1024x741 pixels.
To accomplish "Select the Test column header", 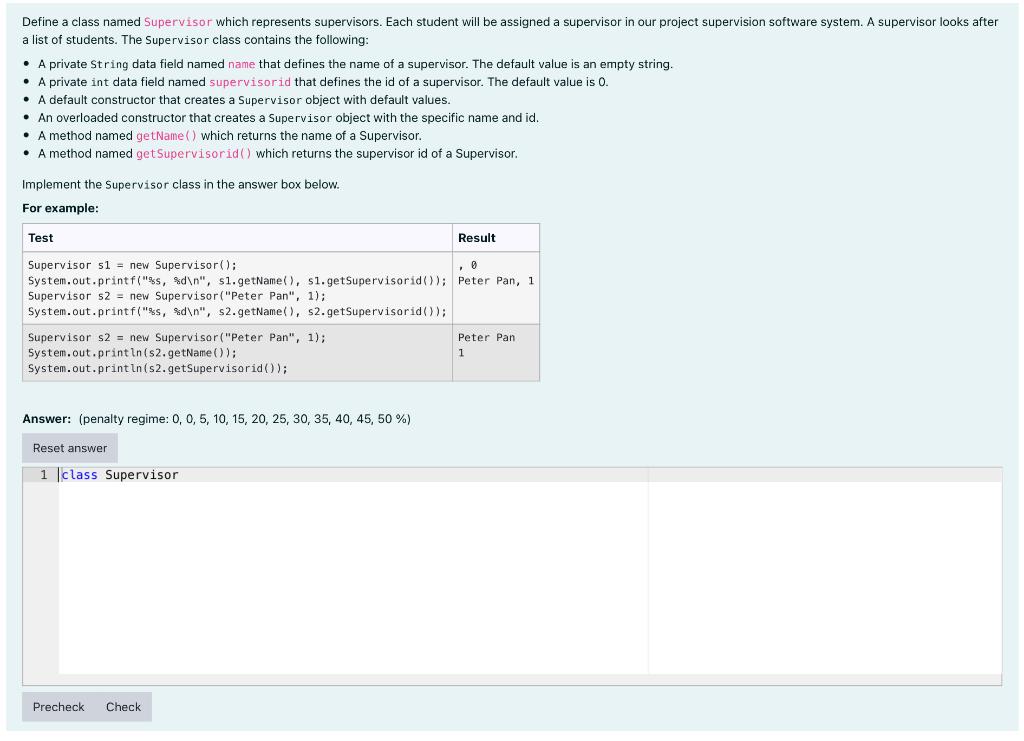I will [x=41, y=237].
